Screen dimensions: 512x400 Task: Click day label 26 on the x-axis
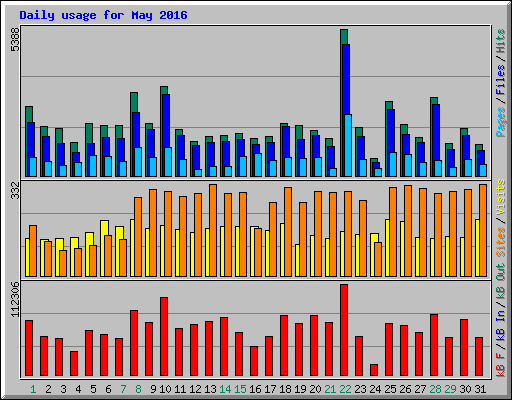pyautogui.click(x=405, y=389)
